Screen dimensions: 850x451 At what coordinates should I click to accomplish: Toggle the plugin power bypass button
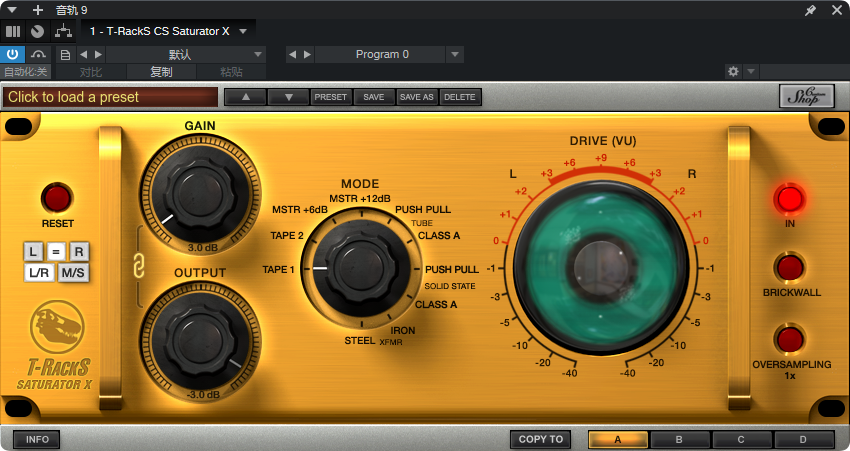[x=12, y=54]
